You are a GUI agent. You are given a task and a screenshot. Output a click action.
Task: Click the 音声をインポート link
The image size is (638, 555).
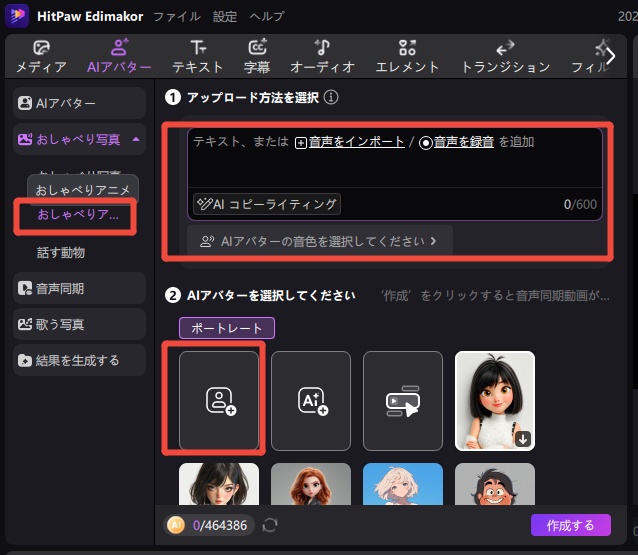tap(356, 142)
